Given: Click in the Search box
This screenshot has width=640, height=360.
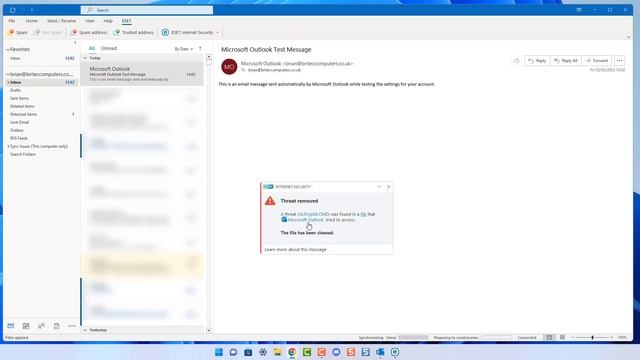Looking at the screenshot, I should click(147, 10).
